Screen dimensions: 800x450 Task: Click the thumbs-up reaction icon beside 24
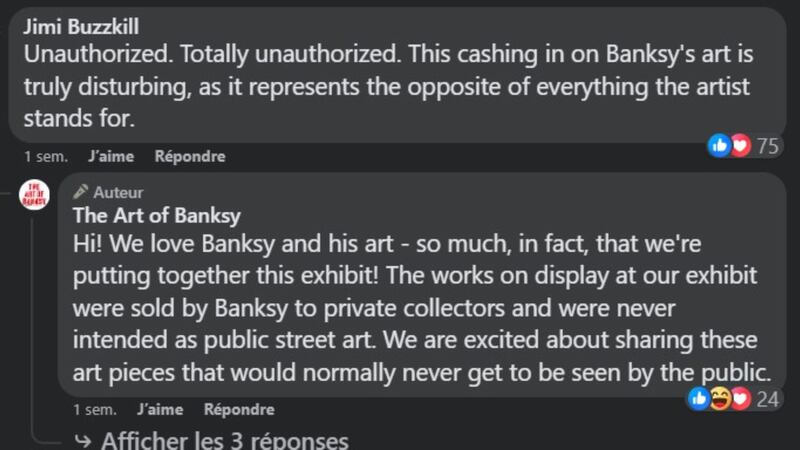pos(699,399)
